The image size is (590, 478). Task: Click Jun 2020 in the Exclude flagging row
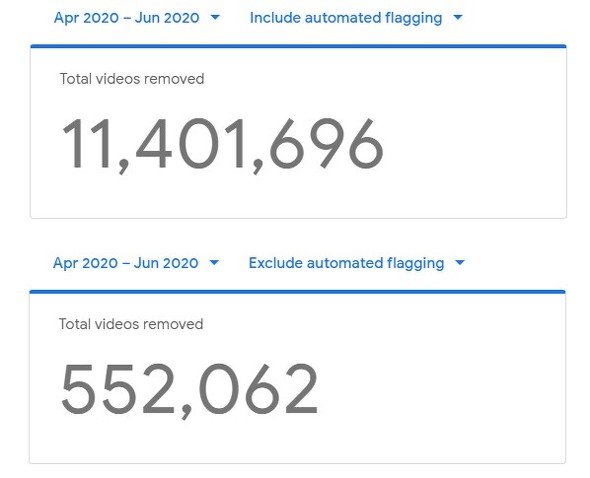[166, 263]
